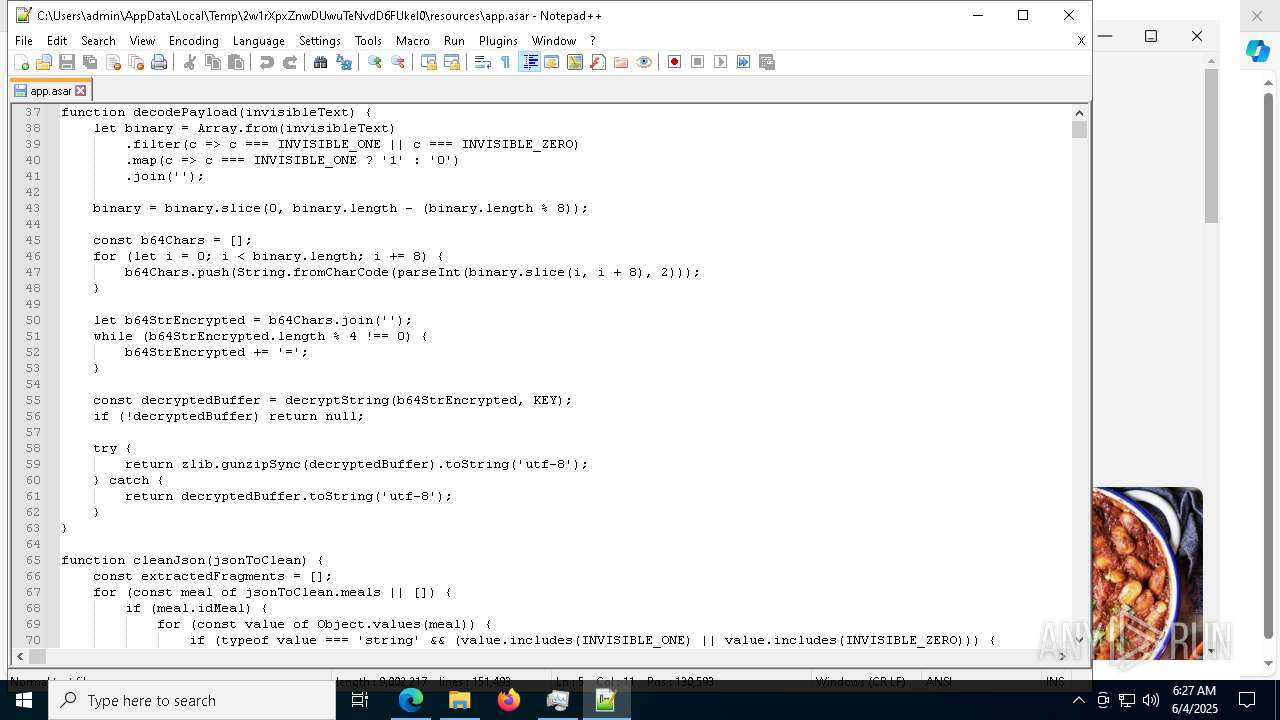Click the taskbar search box
The height and width of the screenshot is (720, 1280).
point(192,700)
